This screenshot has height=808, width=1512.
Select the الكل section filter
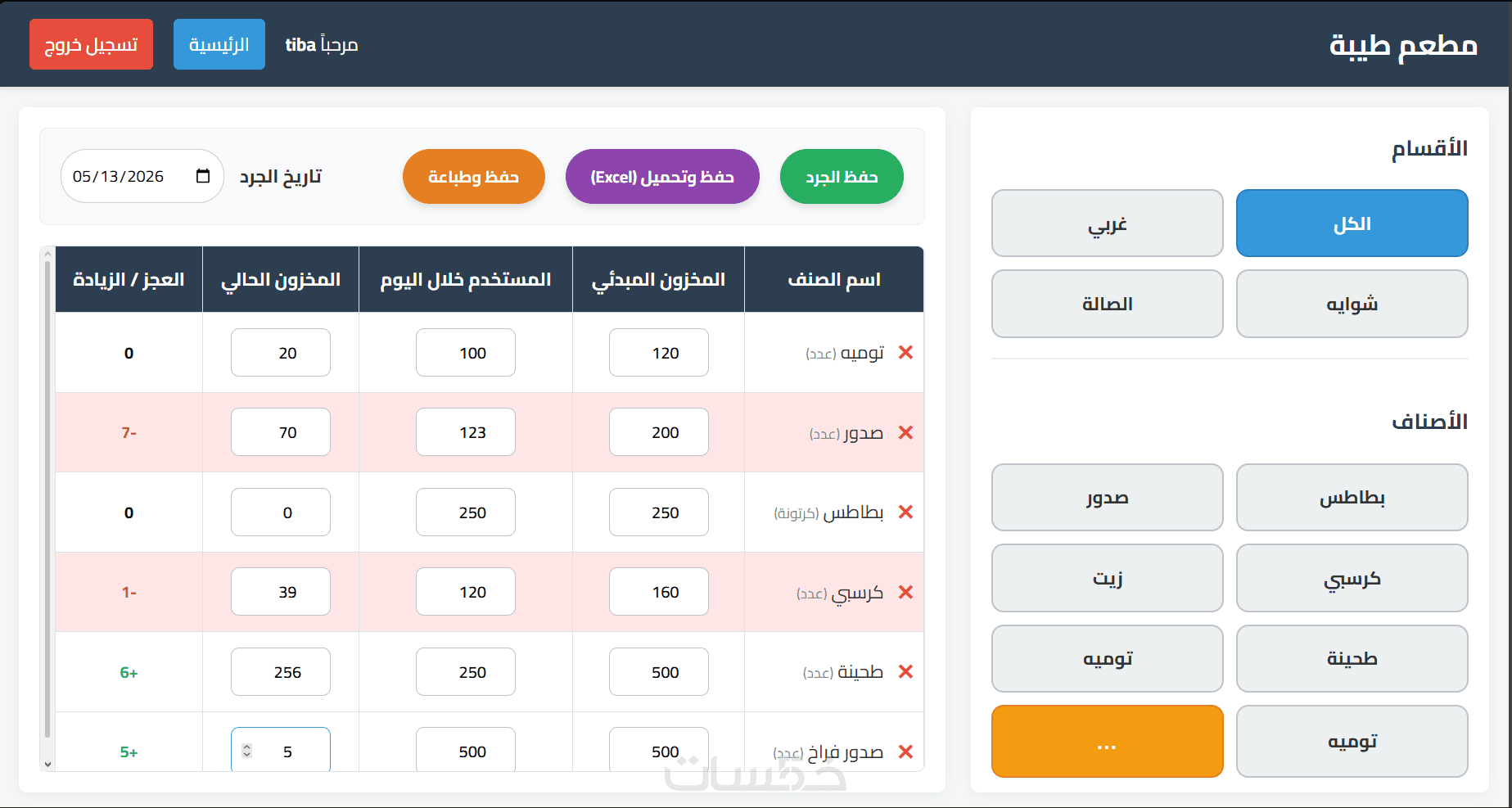pyautogui.click(x=1352, y=223)
